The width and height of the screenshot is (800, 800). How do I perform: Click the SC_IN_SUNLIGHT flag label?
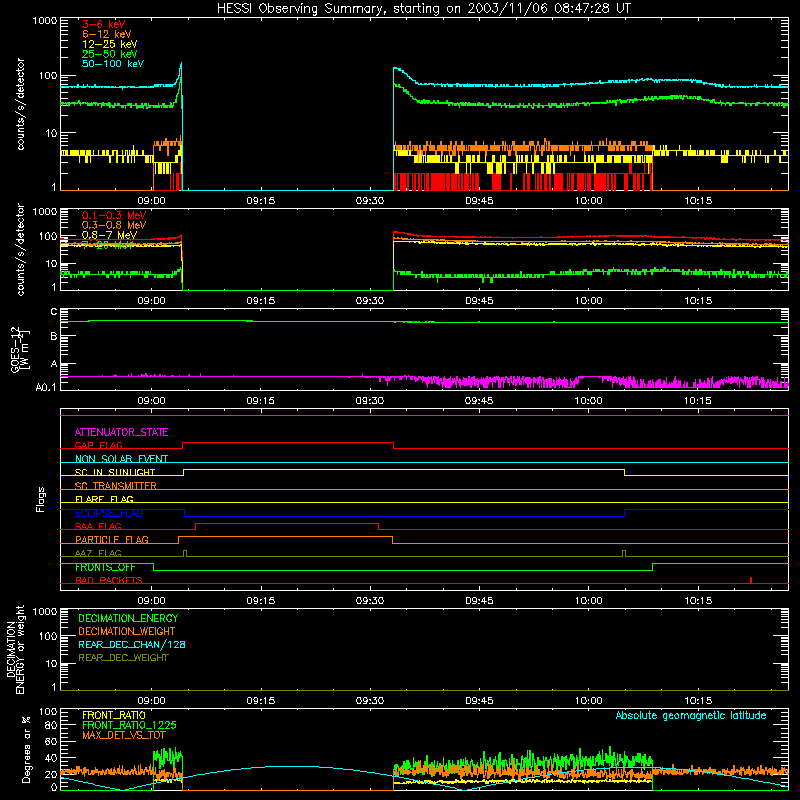pos(115,472)
